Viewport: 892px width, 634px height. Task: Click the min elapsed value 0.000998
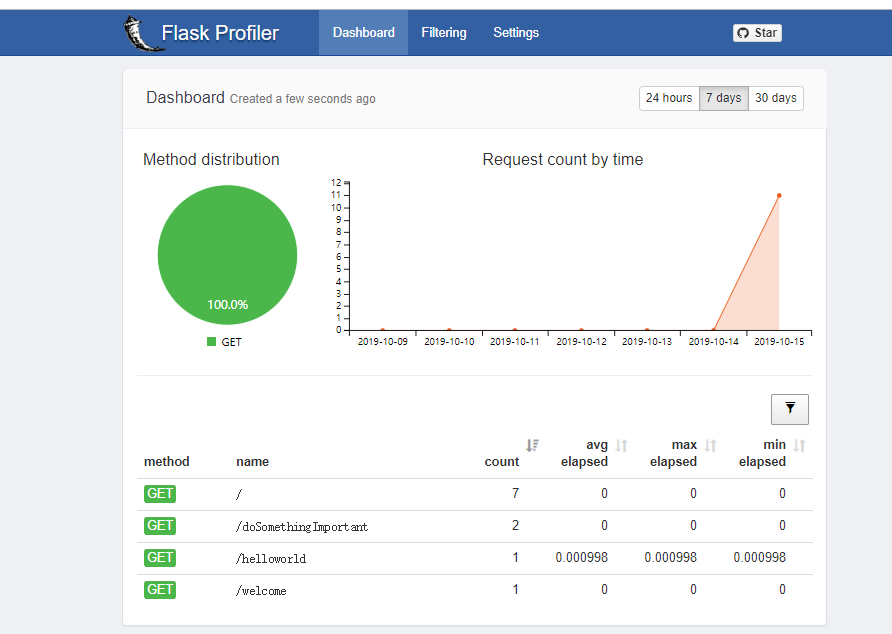pos(759,557)
